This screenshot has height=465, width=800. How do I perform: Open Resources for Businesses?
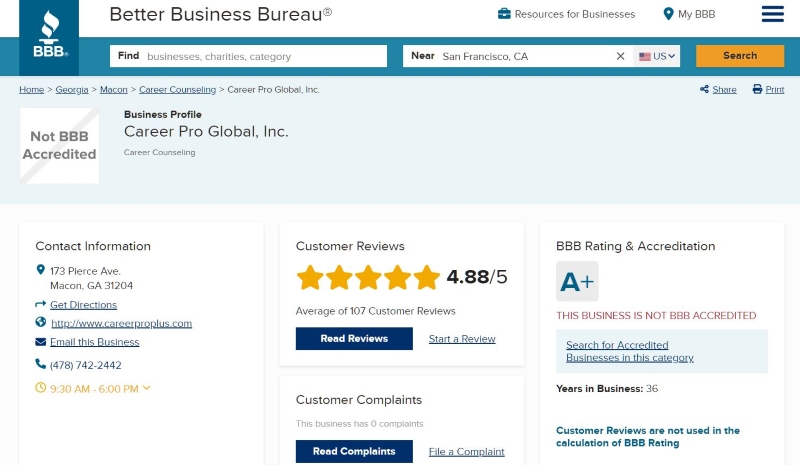pos(566,14)
